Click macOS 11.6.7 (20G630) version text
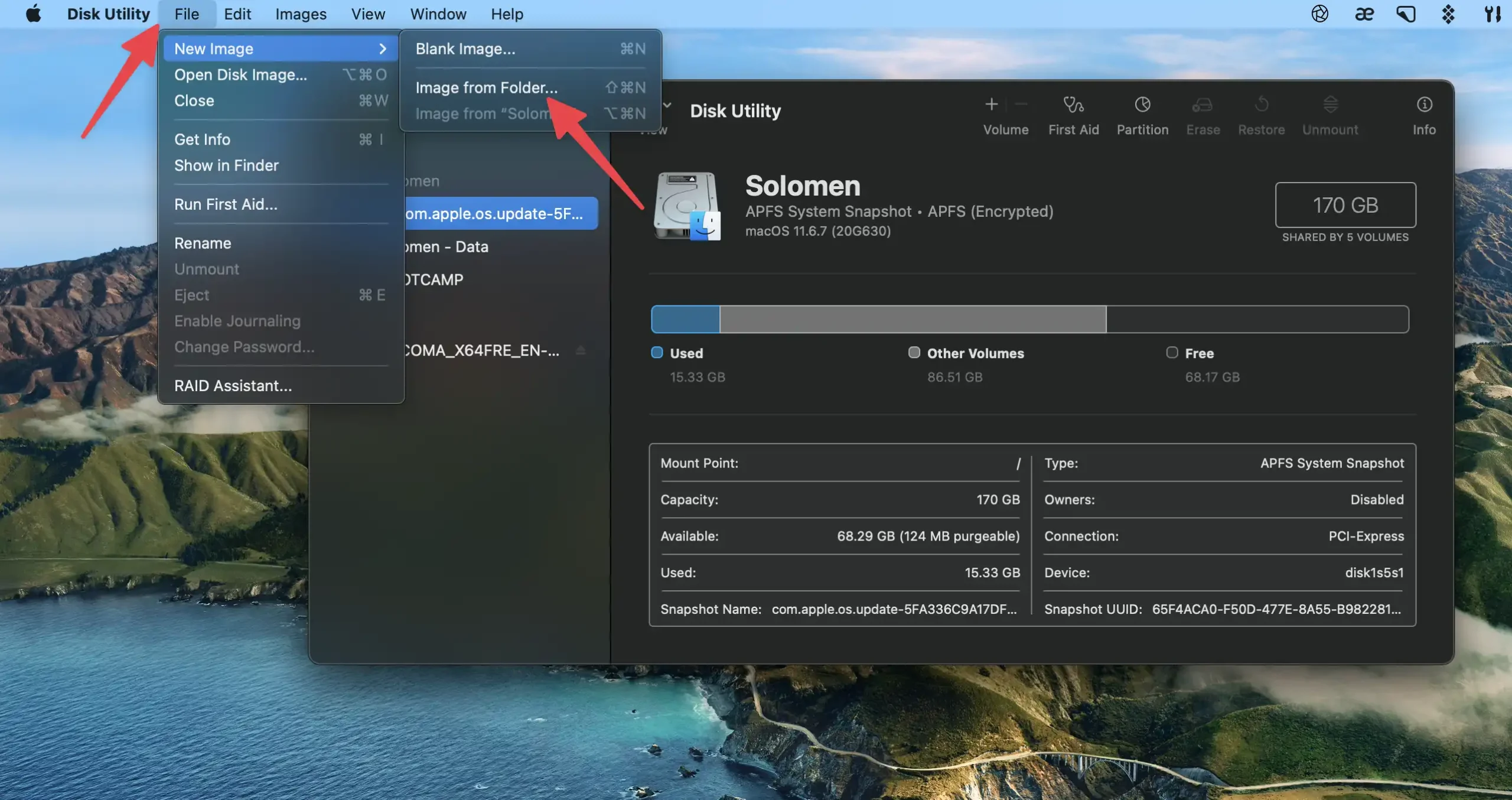Viewport: 1512px width, 800px height. [x=817, y=231]
